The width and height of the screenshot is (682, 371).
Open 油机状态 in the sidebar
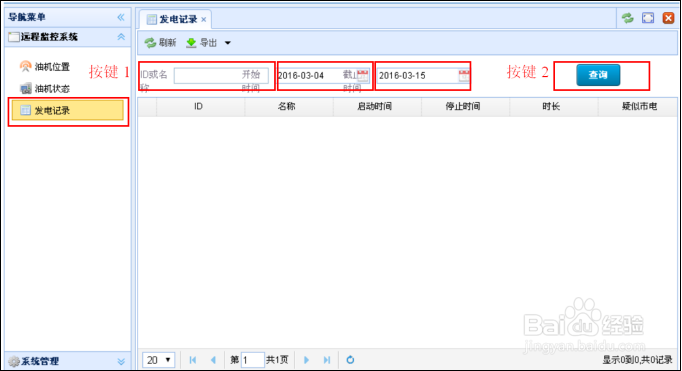(45, 89)
